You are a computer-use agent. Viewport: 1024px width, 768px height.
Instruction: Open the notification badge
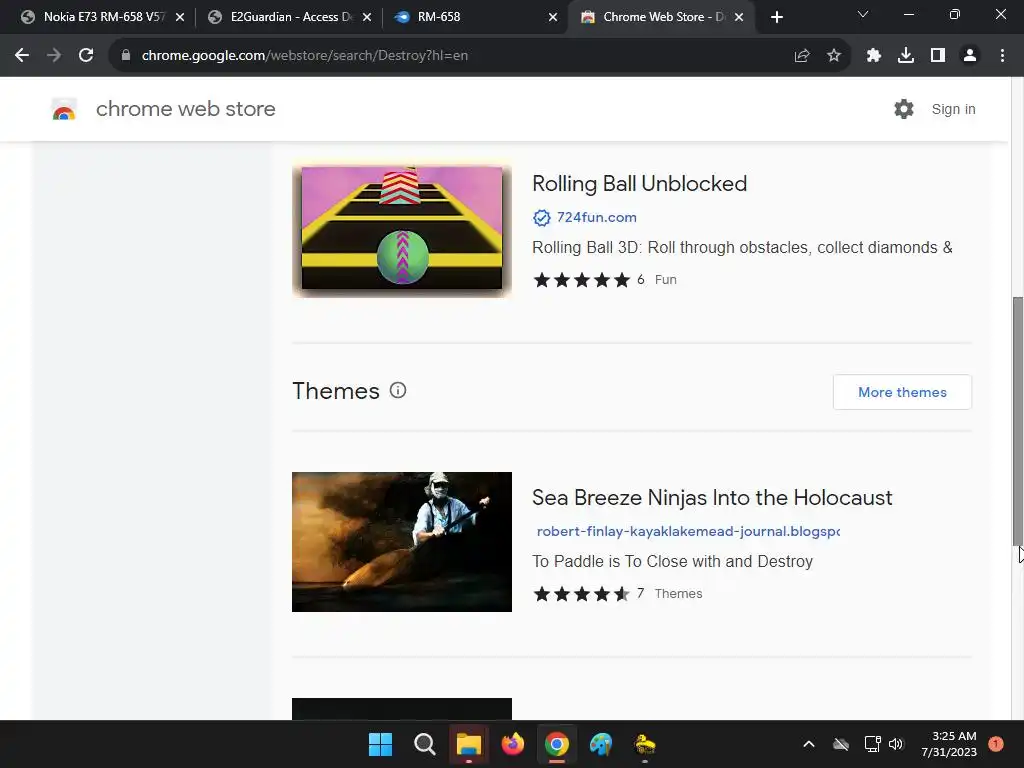click(996, 743)
